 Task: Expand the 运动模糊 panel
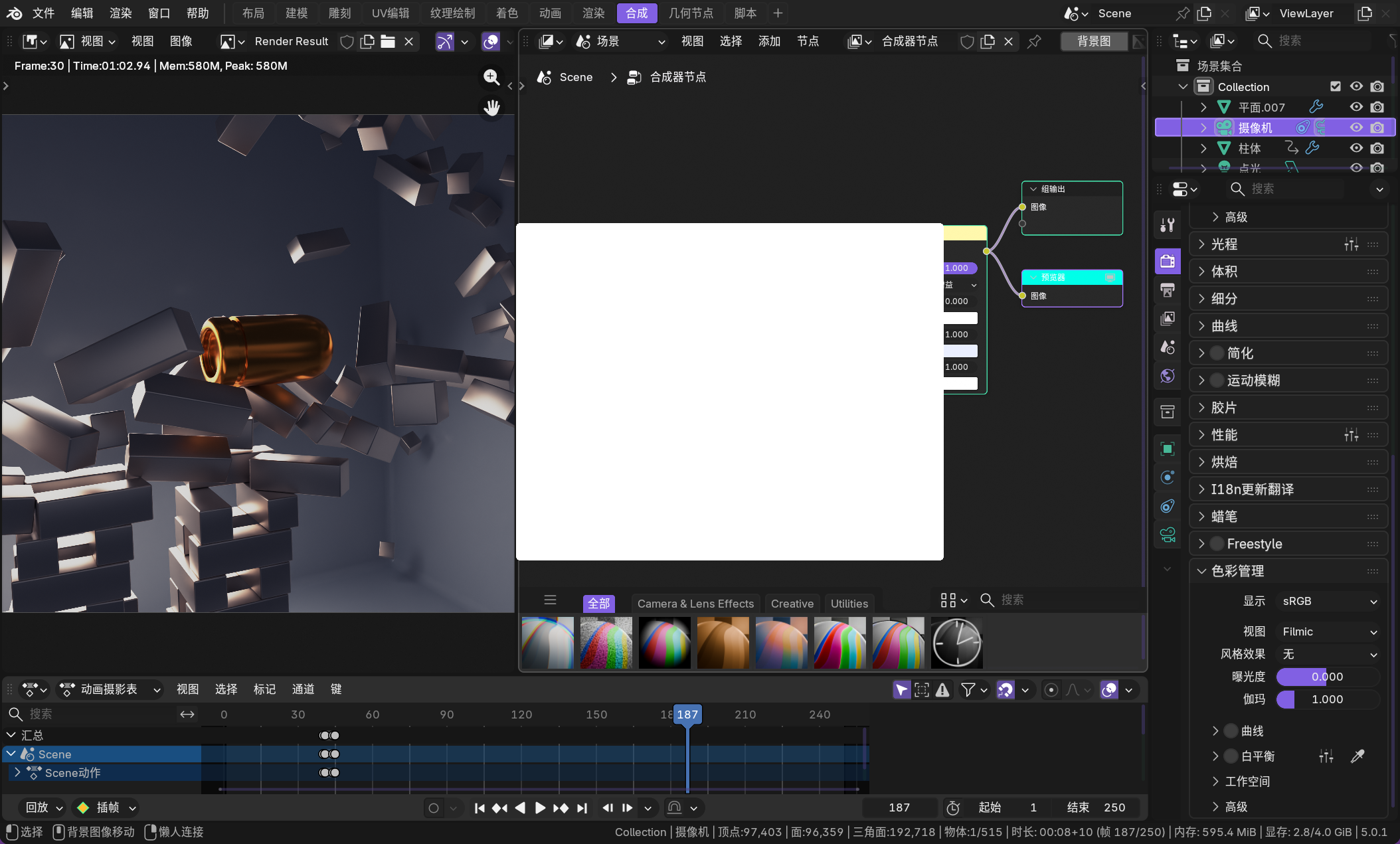tap(1253, 380)
